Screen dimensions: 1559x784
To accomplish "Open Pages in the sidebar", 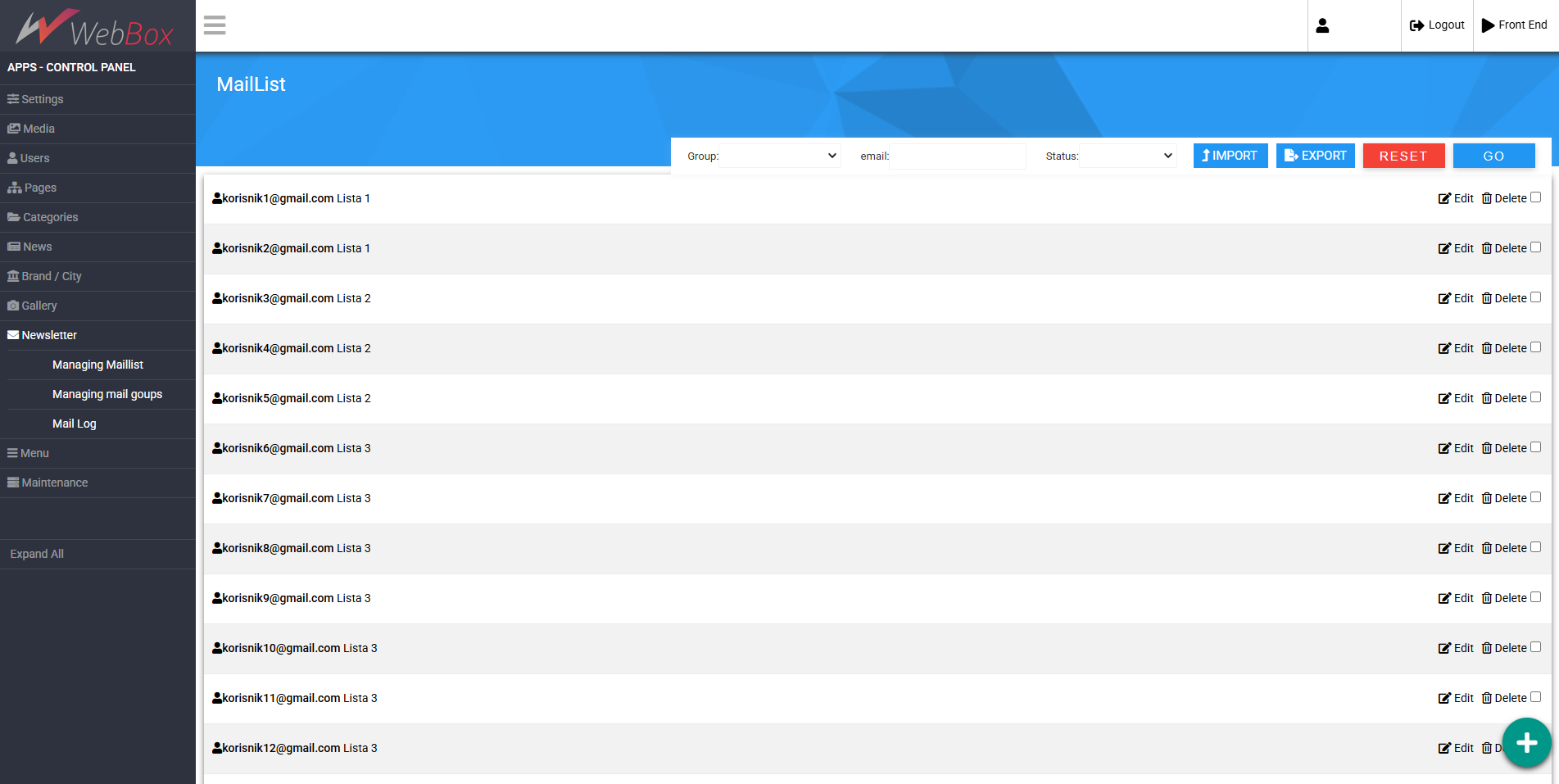I will pyautogui.click(x=97, y=188).
